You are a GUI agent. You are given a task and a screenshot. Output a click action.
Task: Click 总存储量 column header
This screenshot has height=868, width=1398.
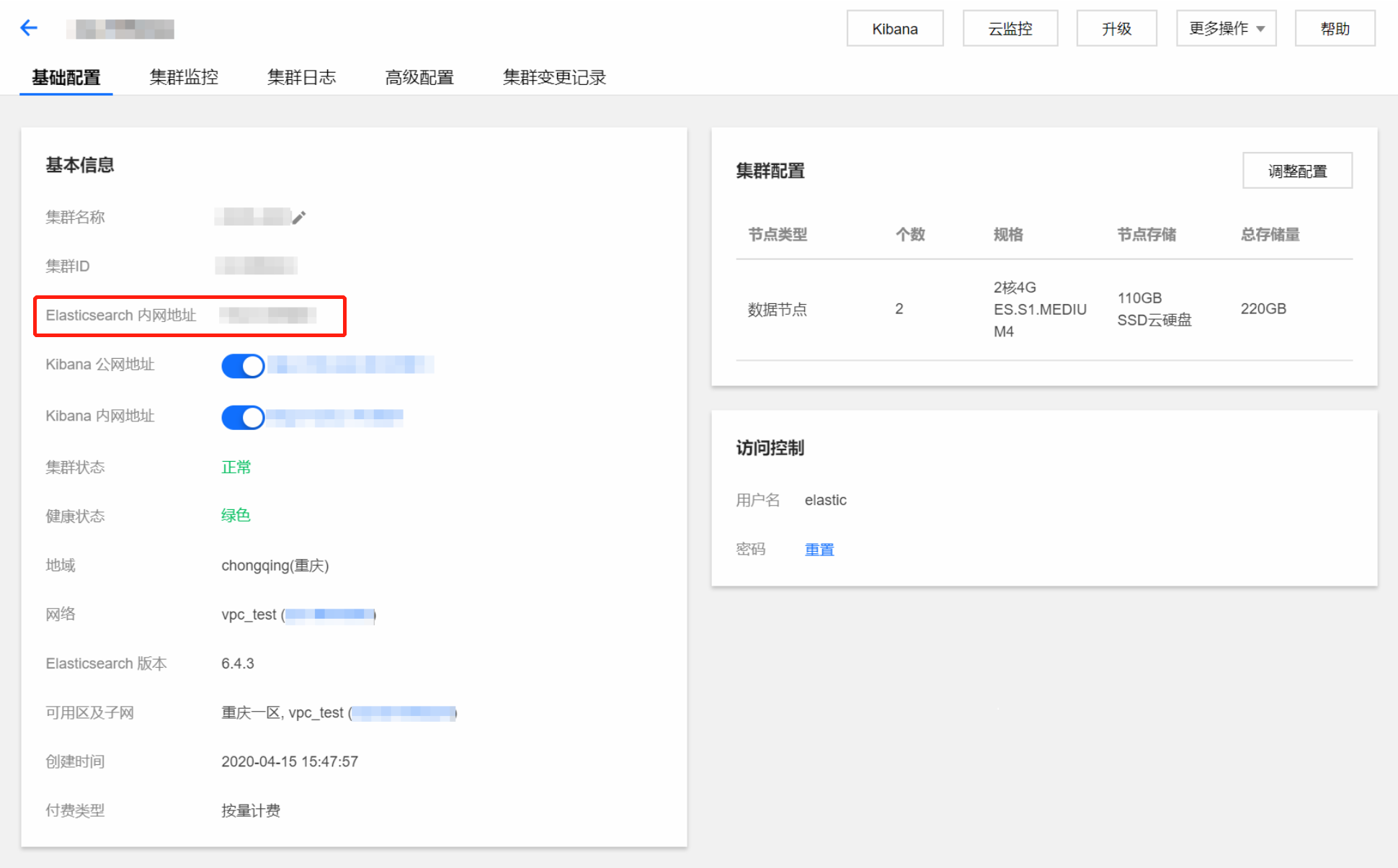(x=1270, y=235)
